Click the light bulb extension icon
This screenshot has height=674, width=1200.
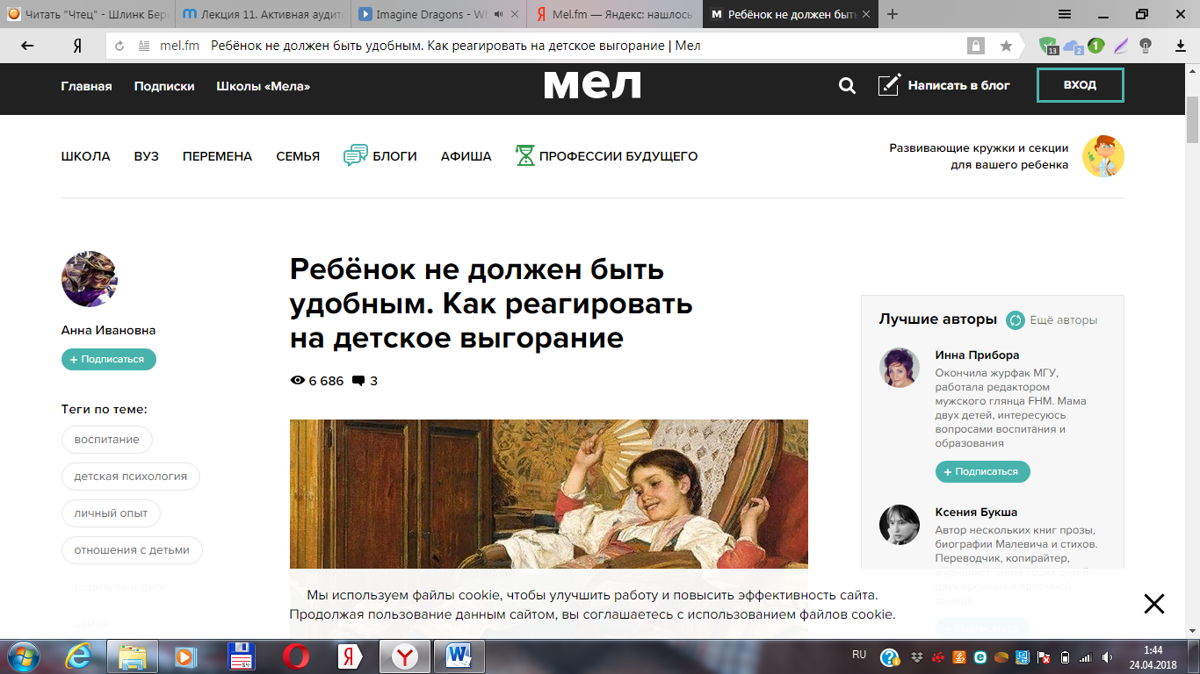(x=1146, y=46)
